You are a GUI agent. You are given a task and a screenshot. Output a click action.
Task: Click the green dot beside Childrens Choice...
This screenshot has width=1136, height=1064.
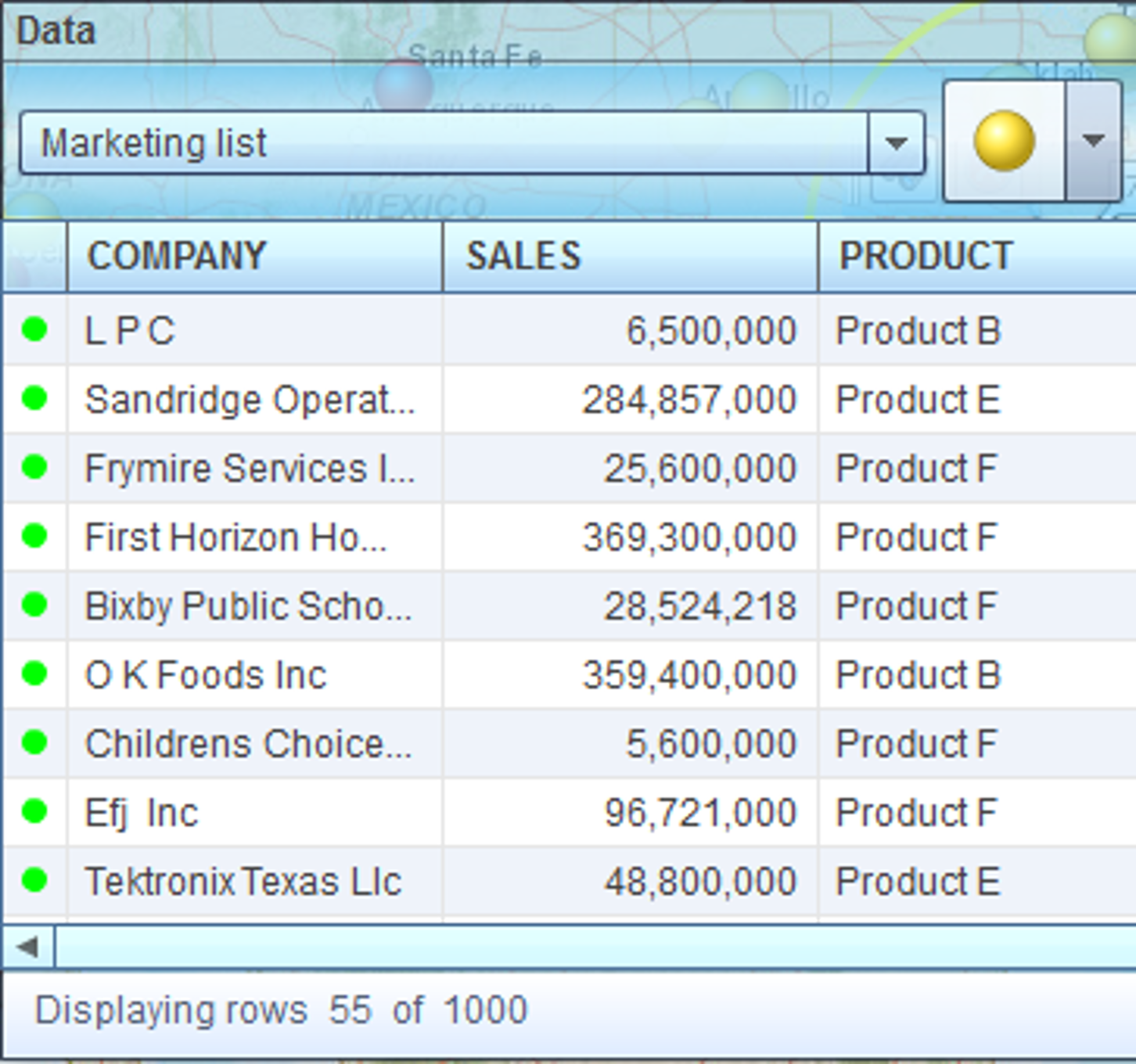click(34, 742)
